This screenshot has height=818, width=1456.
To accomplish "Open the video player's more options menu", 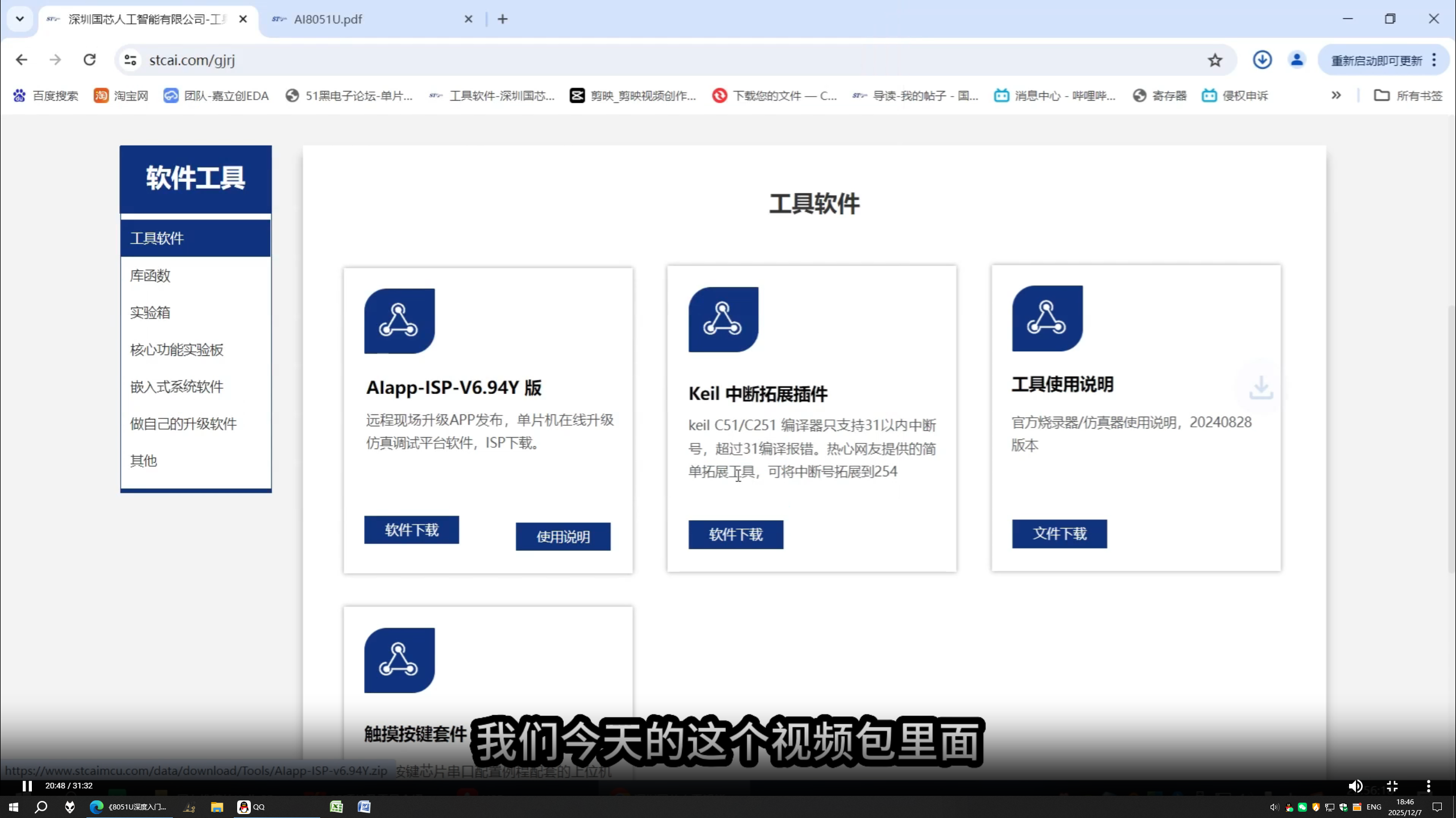I will pos(1428,786).
